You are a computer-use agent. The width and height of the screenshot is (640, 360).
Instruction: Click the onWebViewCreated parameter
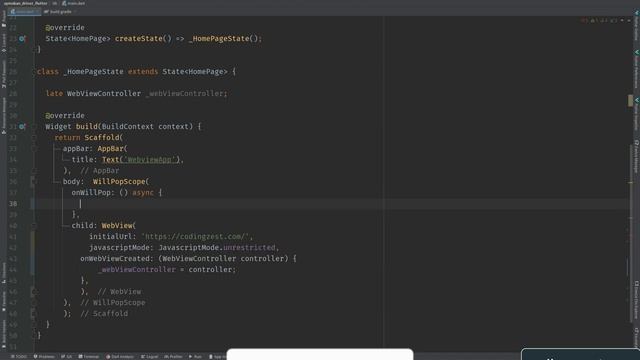tap(117, 259)
